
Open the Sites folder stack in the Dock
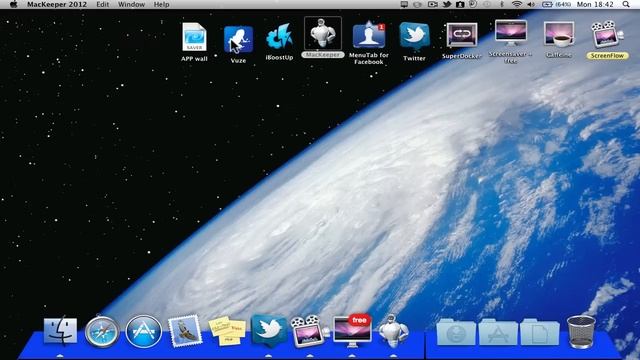tap(456, 333)
